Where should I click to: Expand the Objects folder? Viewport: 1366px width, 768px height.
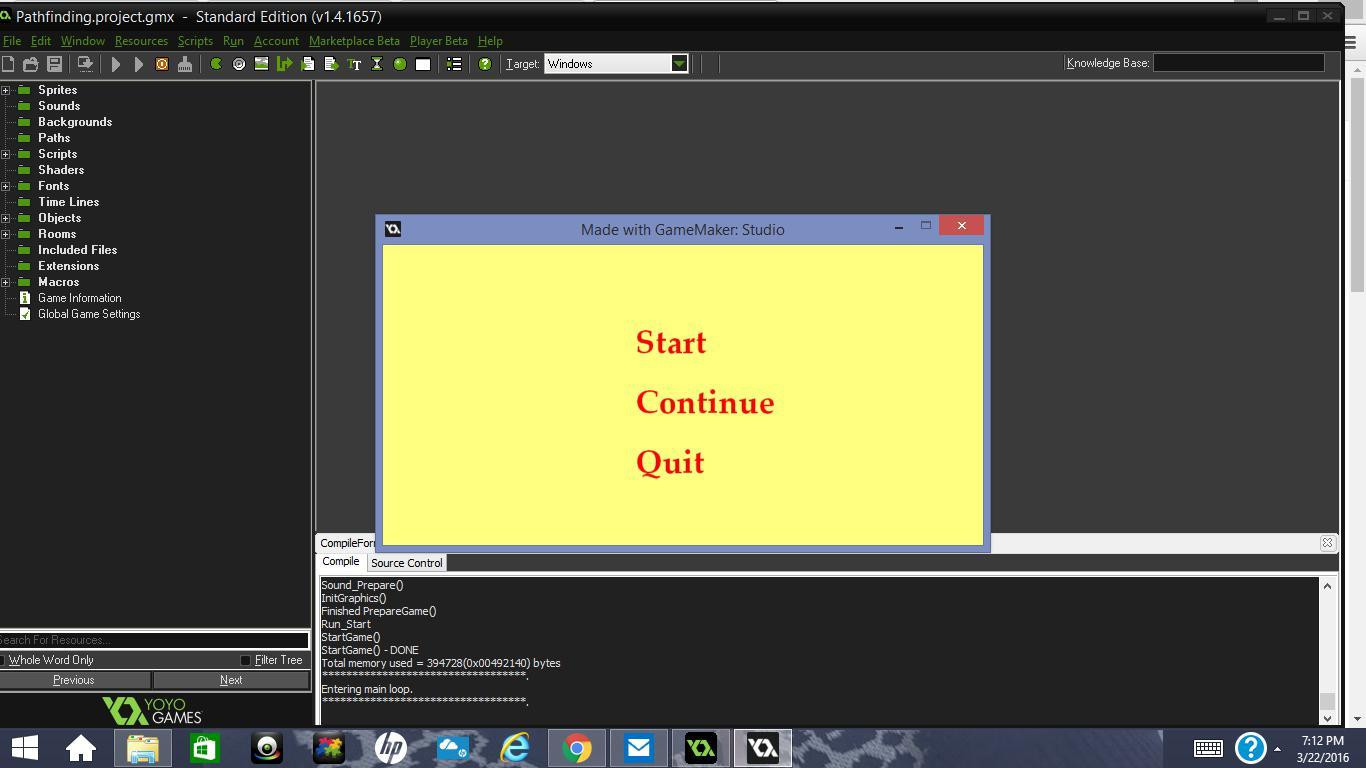(x=6, y=218)
